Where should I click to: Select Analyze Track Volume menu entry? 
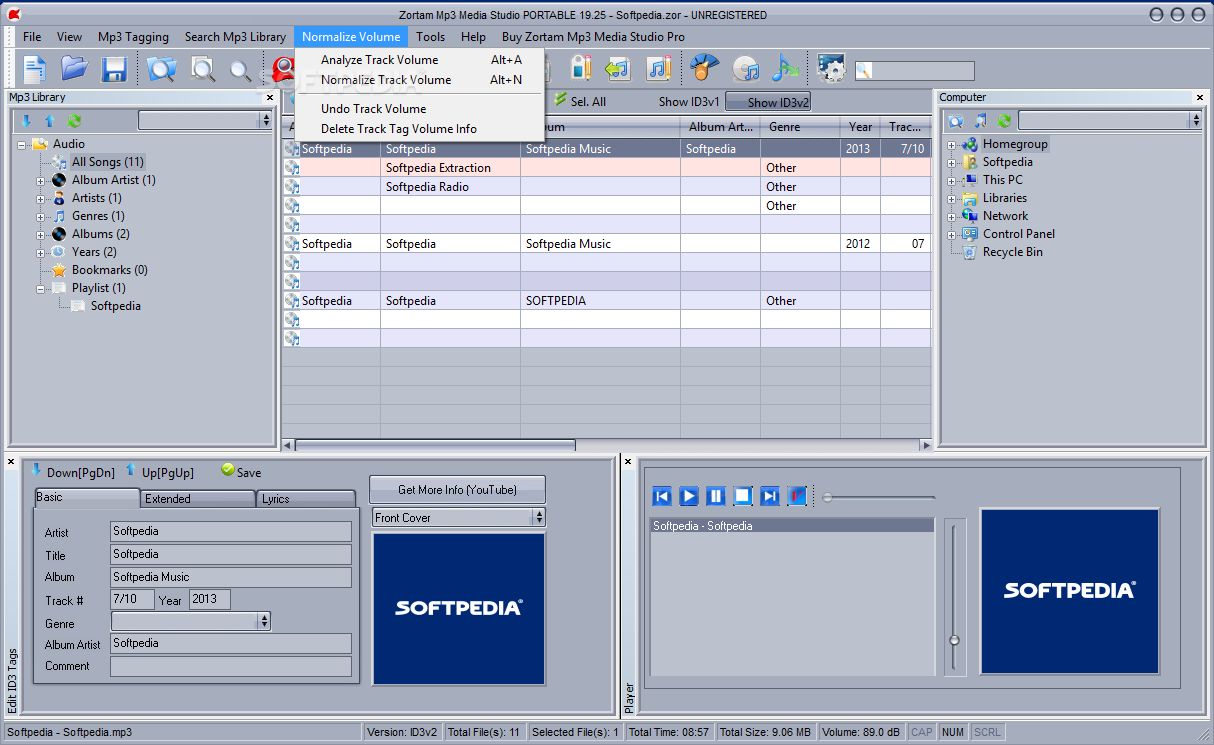421,60
